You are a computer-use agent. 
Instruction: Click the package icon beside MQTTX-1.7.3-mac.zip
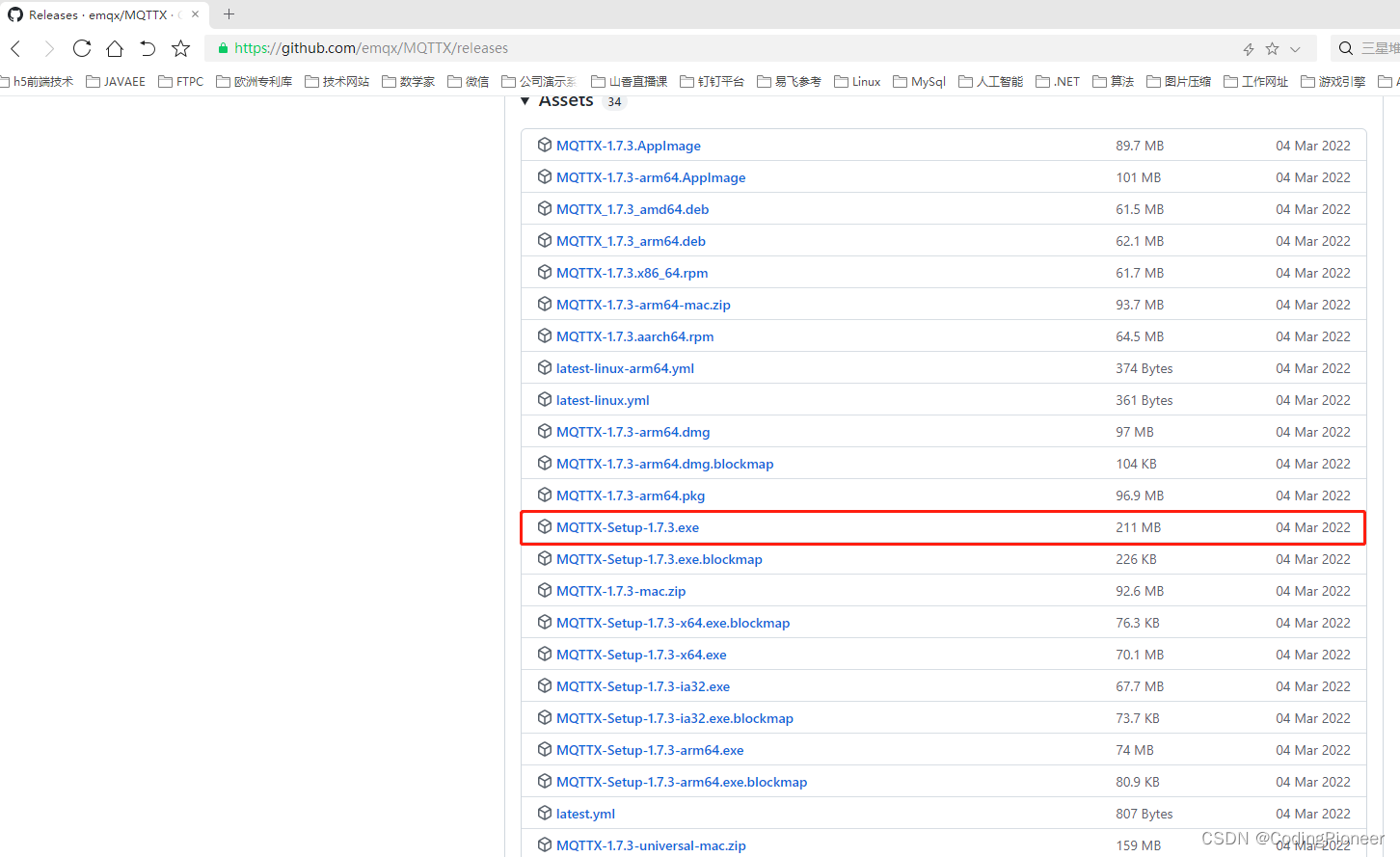(x=545, y=590)
